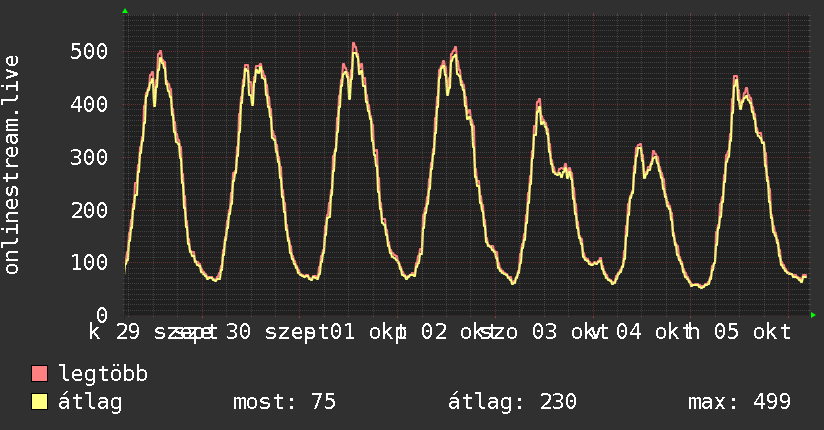Click the onlinestream.live vertical axis title
The height and width of the screenshot is (430, 824).
pyautogui.click(x=11, y=165)
